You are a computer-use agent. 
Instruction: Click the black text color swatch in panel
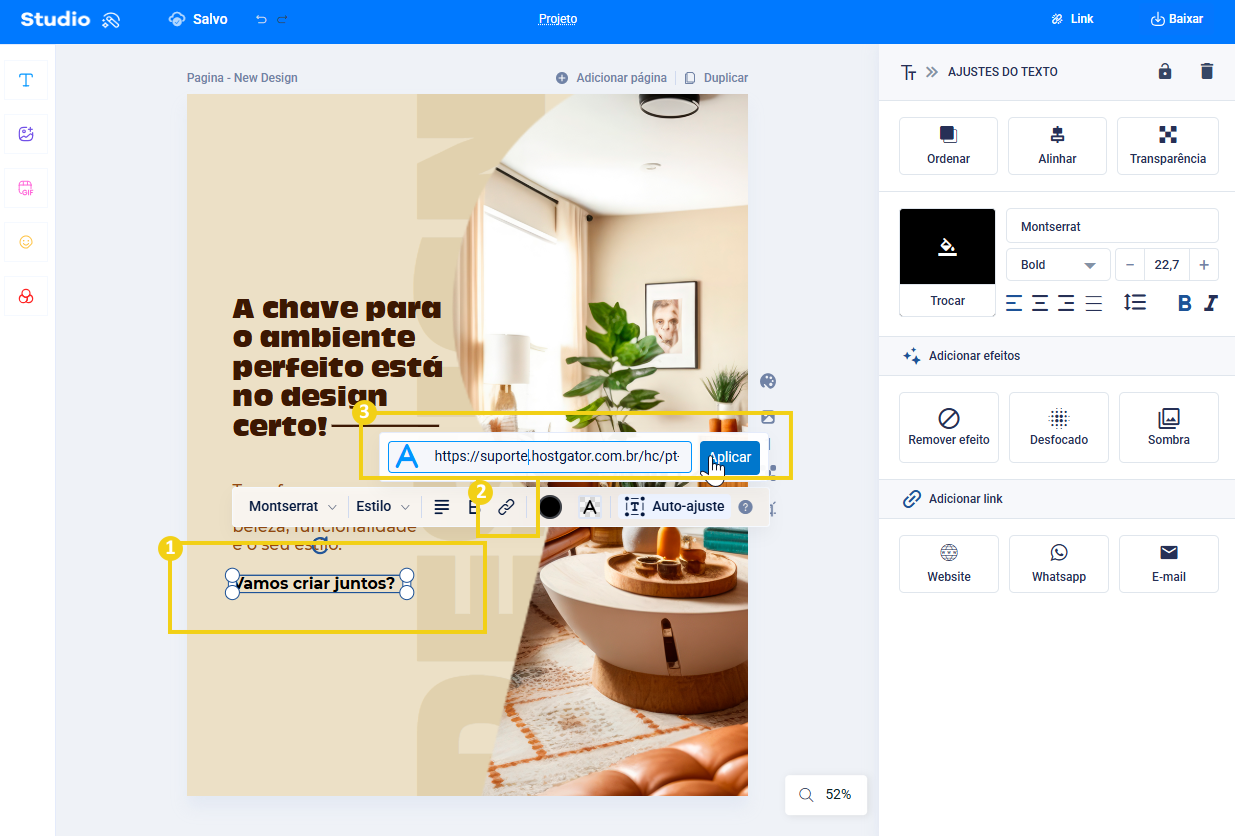pos(947,247)
